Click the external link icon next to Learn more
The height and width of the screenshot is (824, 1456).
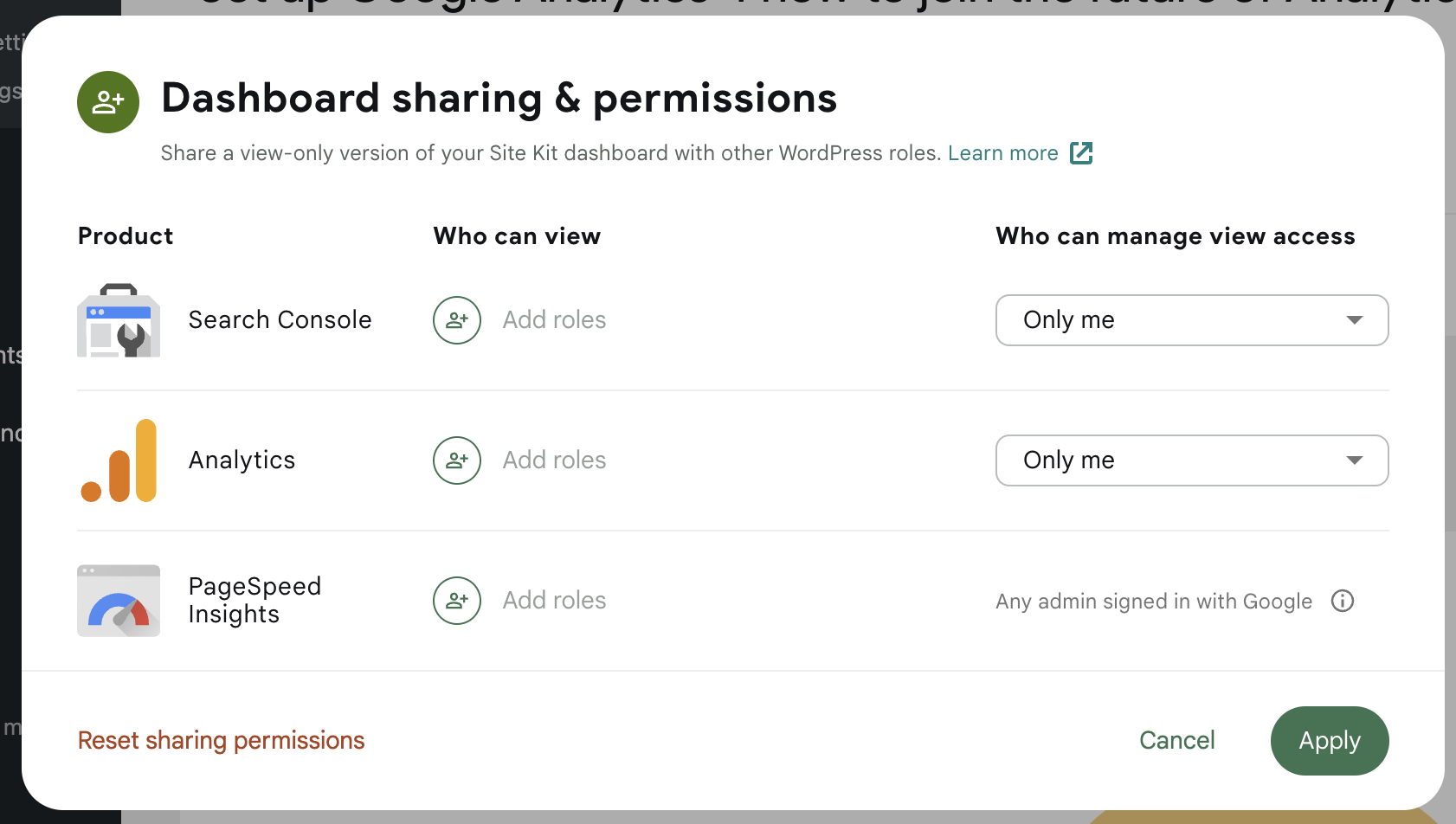click(1081, 153)
